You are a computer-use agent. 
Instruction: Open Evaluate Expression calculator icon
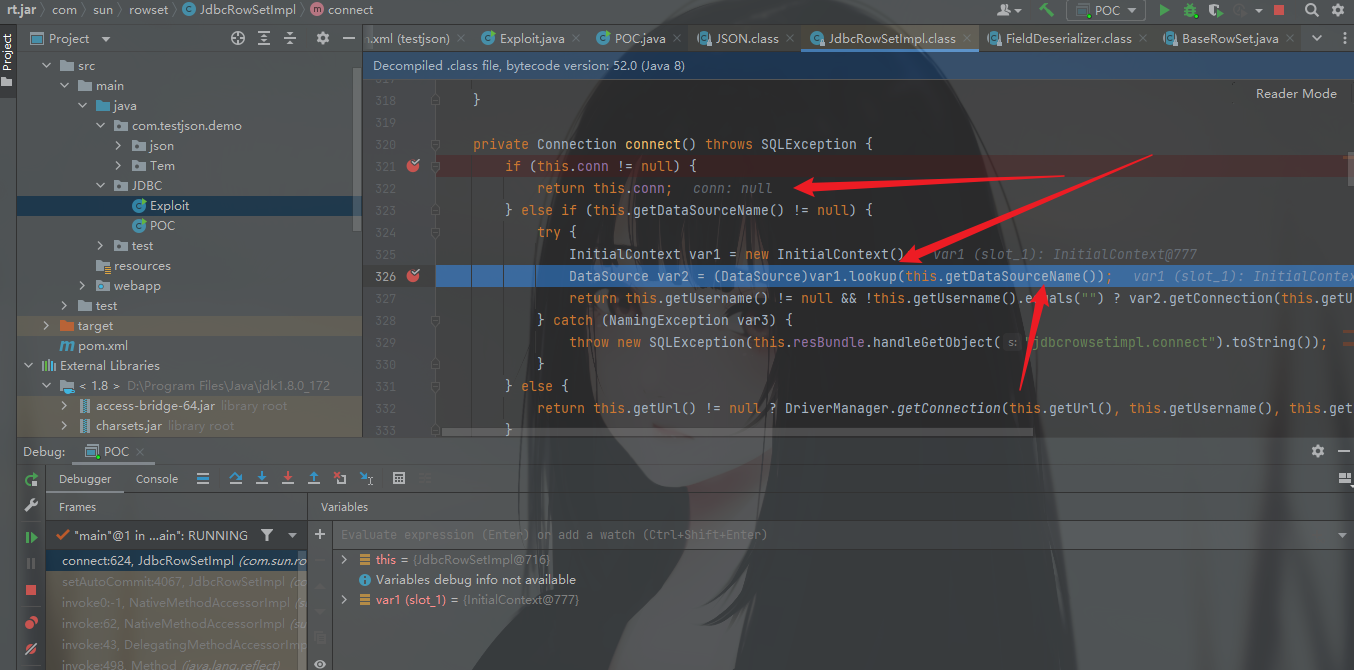coord(399,479)
